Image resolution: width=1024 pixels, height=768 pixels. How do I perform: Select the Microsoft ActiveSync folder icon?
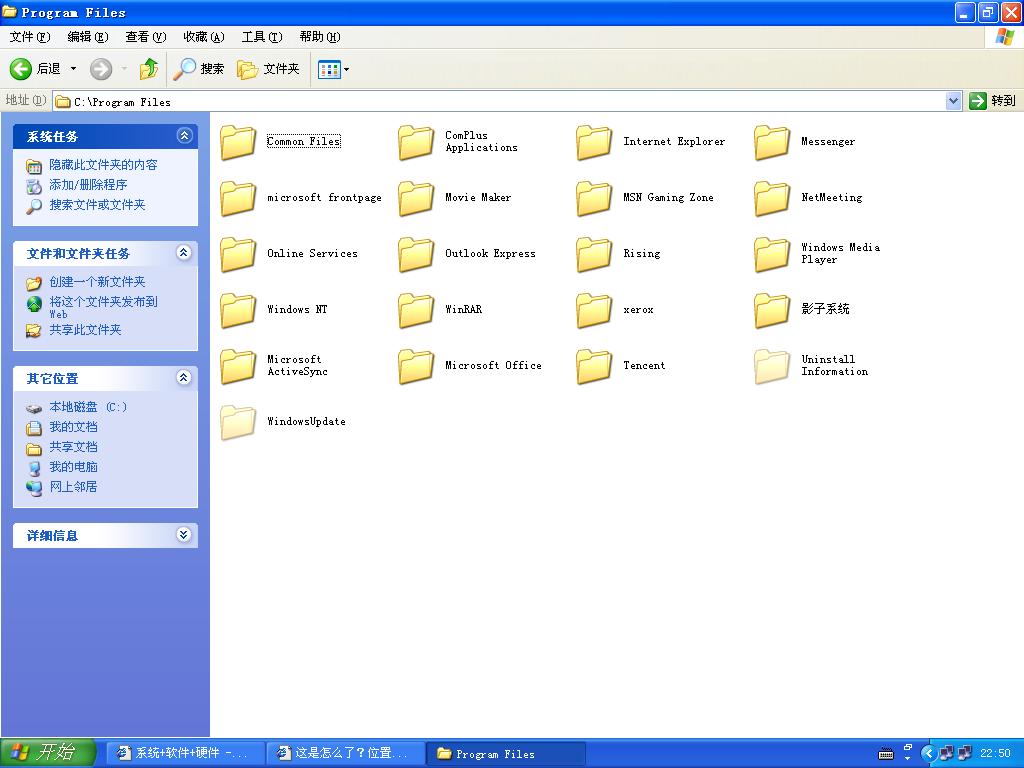pos(238,366)
